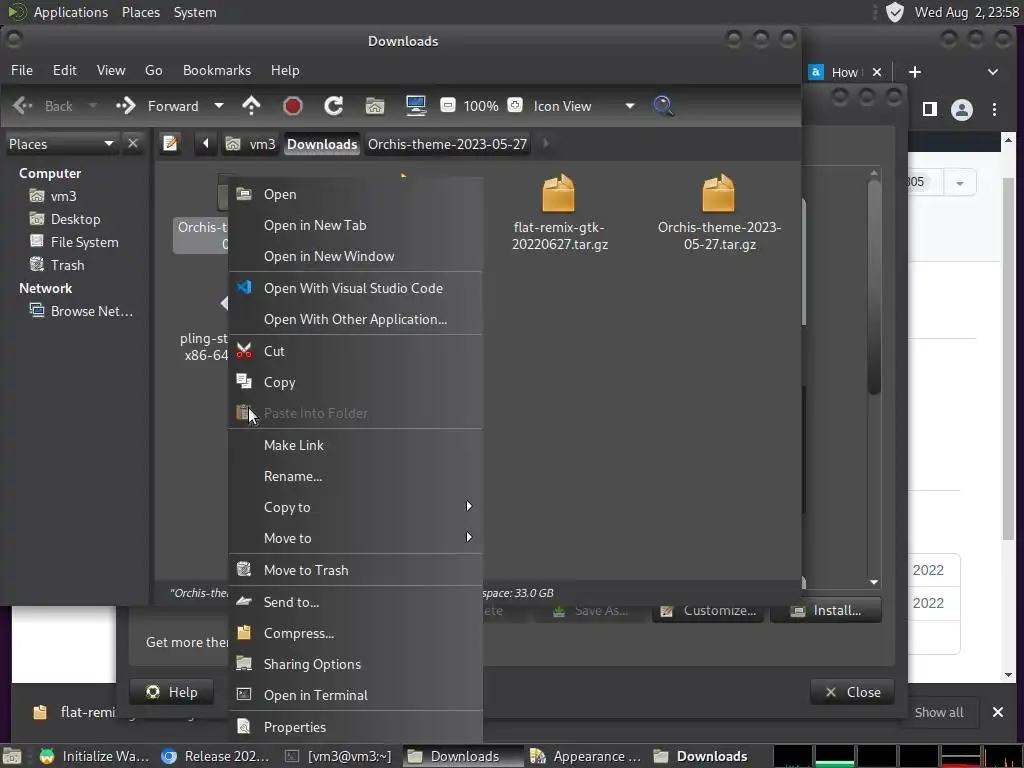
Task: Click the shield icon in top panel
Action: coord(895,12)
